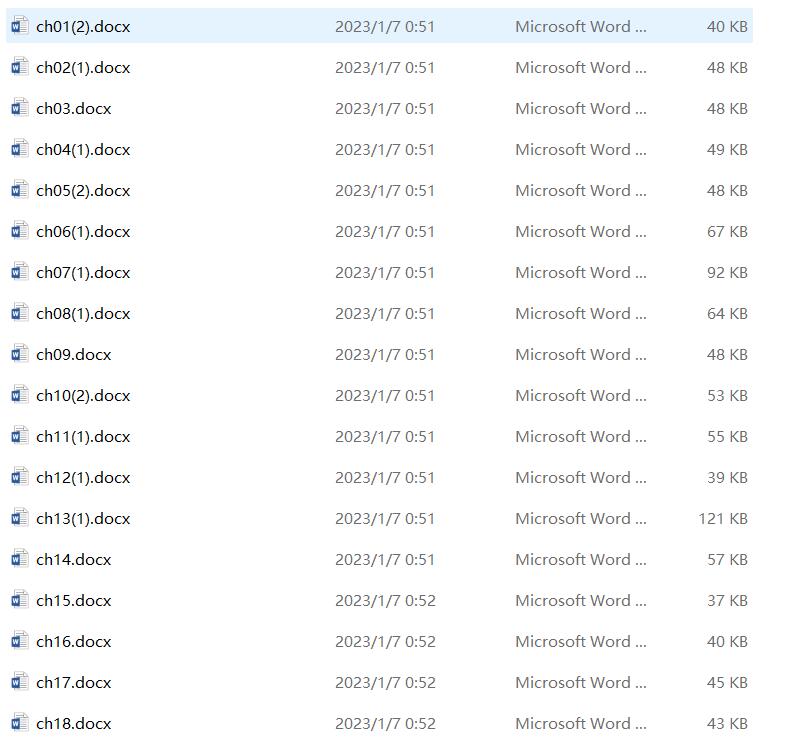785x753 pixels.
Task: Click the Word icon of ch11(1).docx
Action: tap(20, 437)
